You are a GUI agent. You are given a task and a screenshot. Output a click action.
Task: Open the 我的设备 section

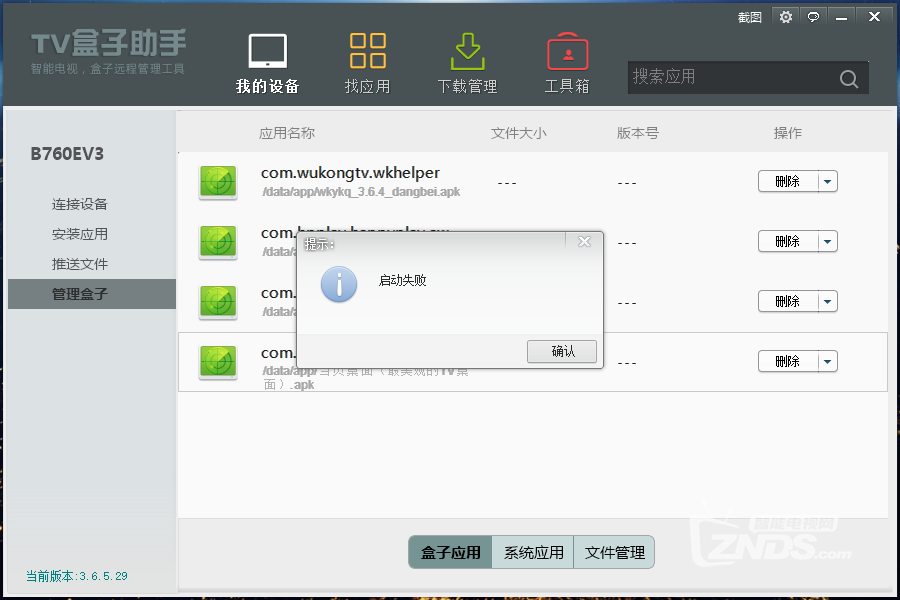(267, 63)
